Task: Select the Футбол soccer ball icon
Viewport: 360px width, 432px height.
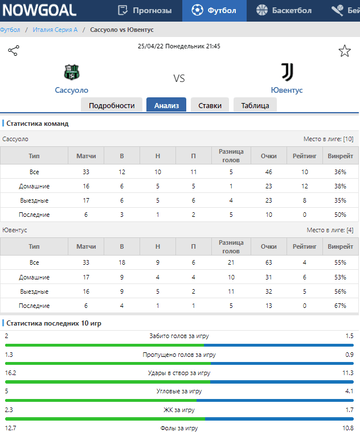Action: tap(197, 10)
